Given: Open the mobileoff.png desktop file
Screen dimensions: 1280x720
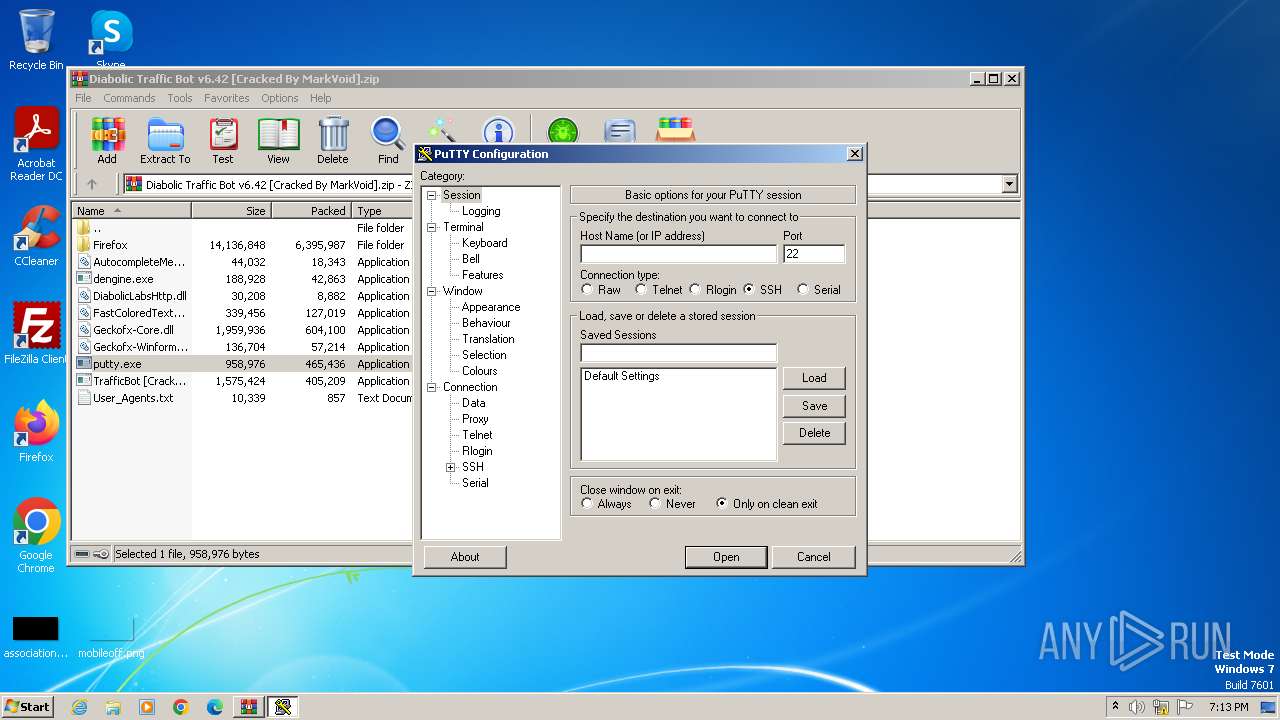Looking at the screenshot, I should pyautogui.click(x=111, y=638).
